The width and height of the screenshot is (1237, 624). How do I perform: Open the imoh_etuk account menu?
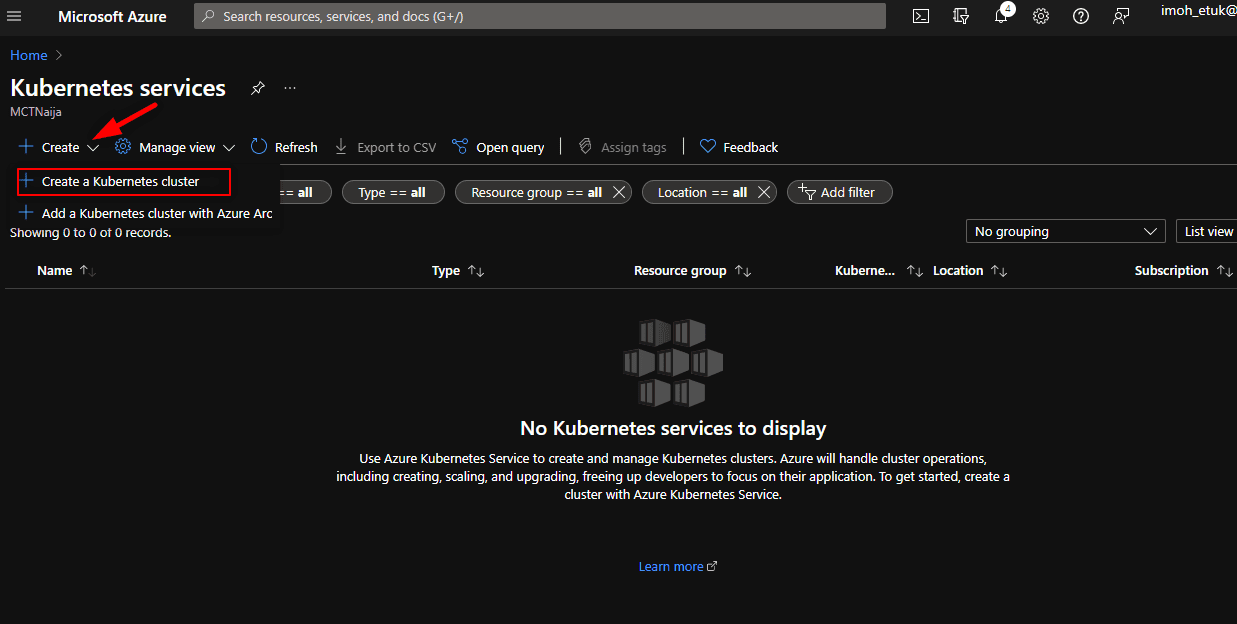1199,11
